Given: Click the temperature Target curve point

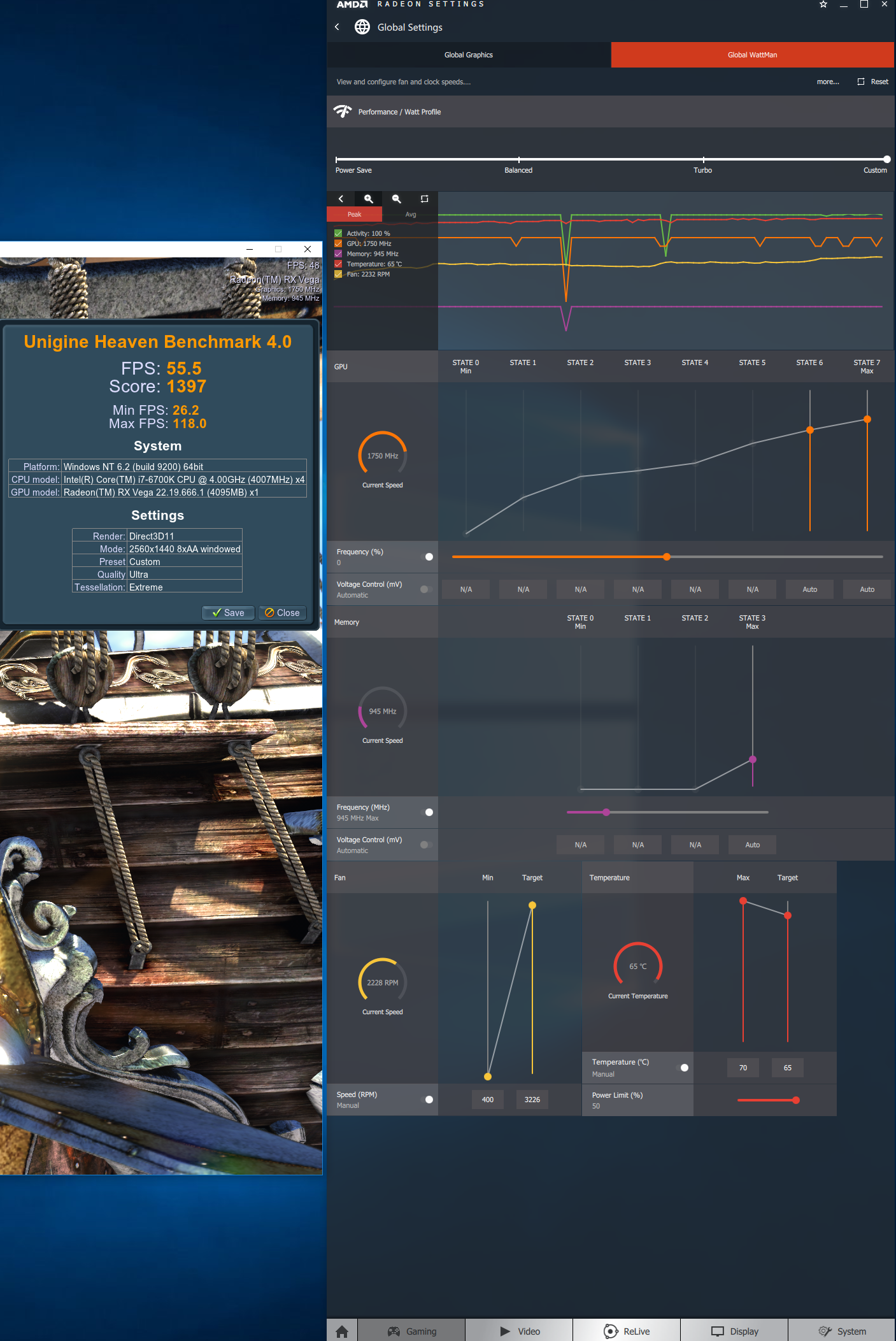Looking at the screenshot, I should coord(788,915).
